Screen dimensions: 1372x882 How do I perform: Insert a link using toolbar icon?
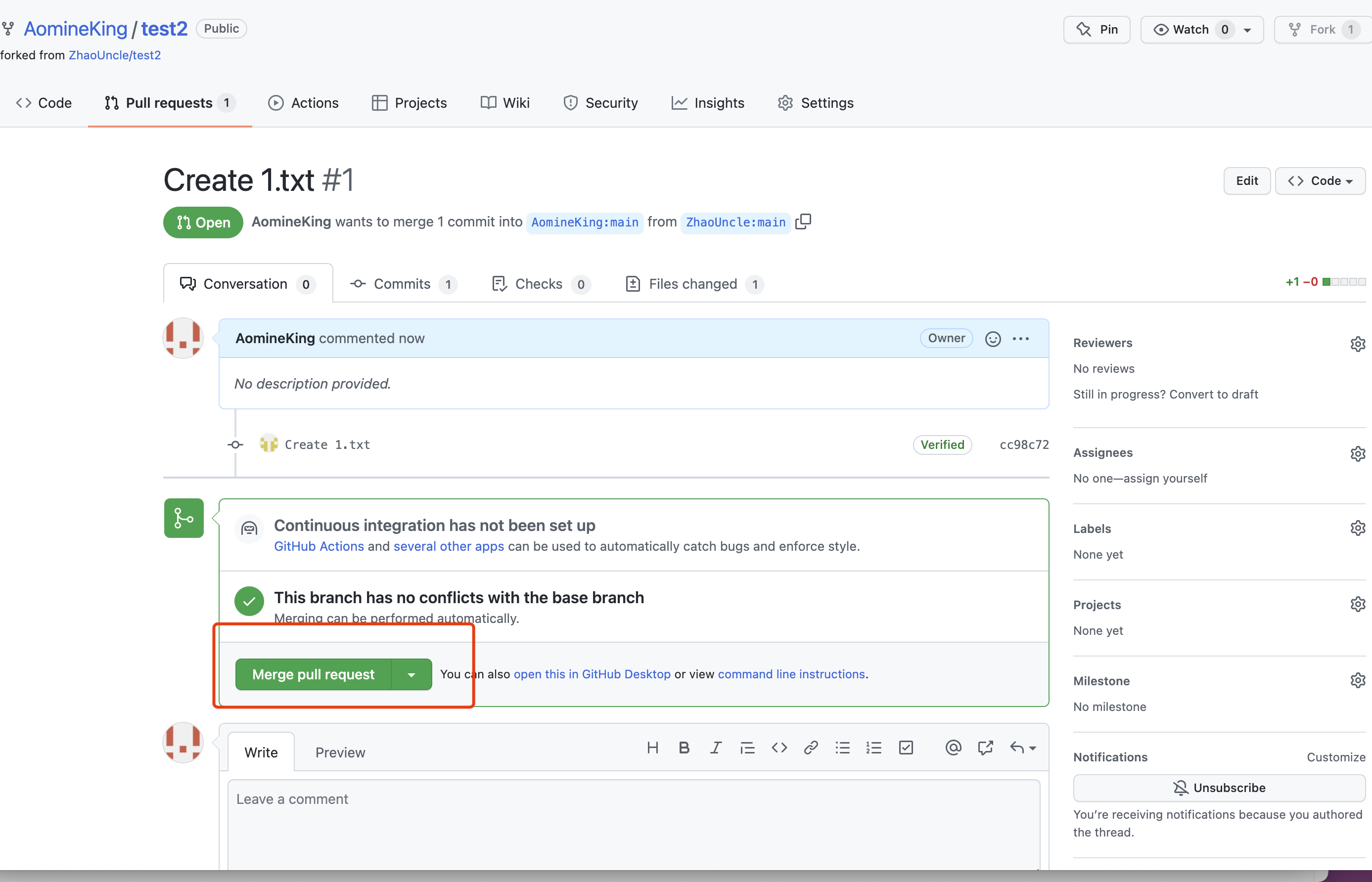(811, 748)
